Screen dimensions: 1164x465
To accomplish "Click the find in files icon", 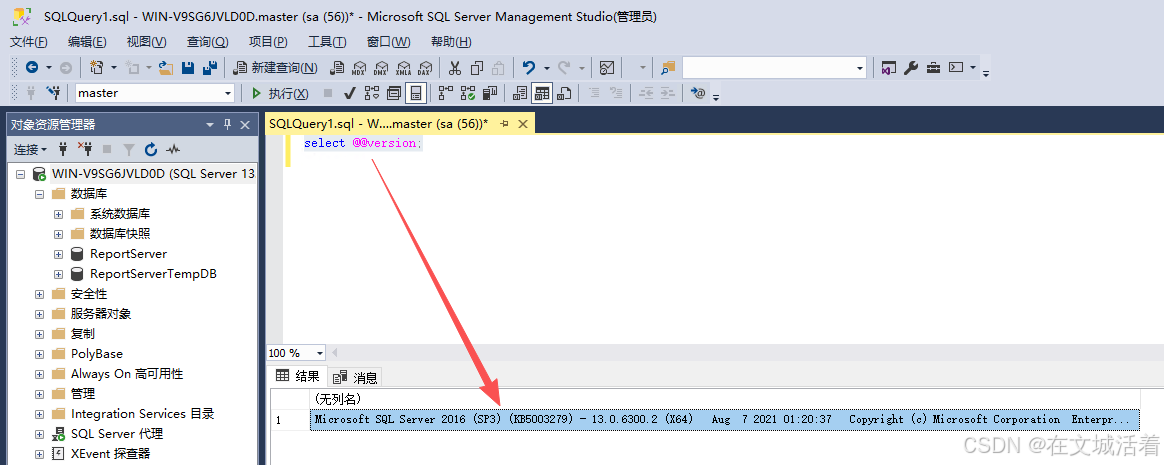I will point(668,68).
